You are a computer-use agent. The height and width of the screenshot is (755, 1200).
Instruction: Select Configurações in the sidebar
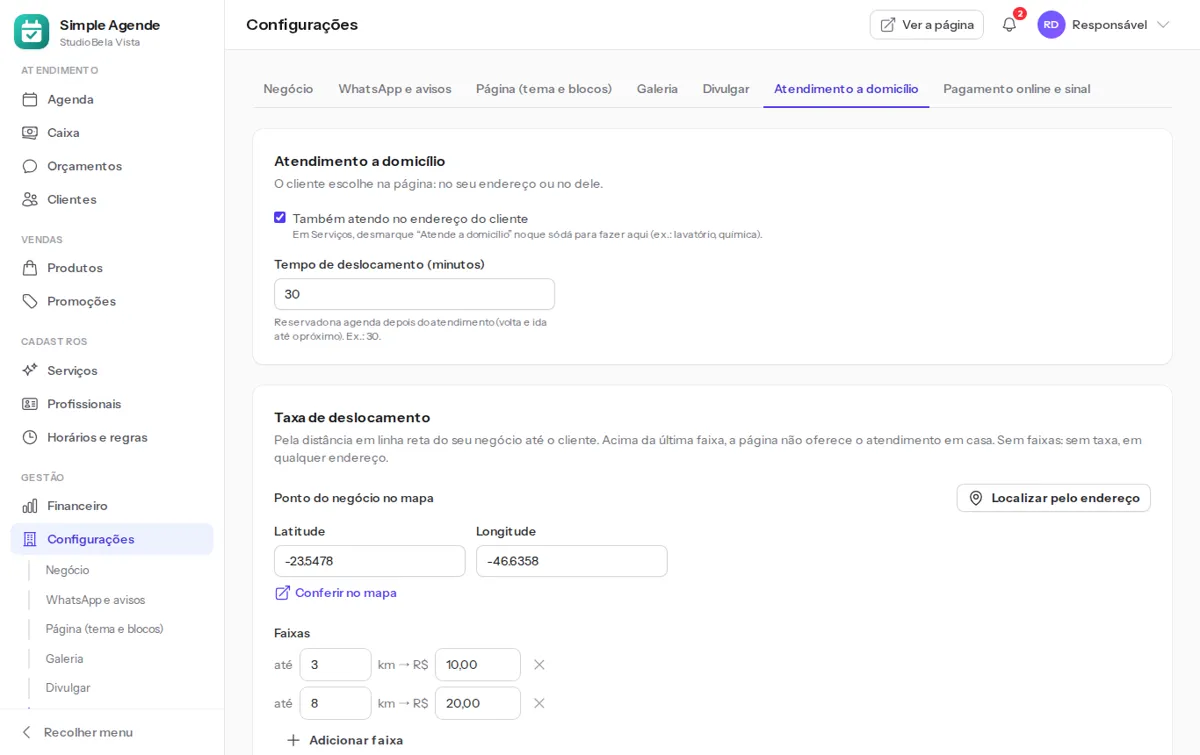[x=112, y=539]
